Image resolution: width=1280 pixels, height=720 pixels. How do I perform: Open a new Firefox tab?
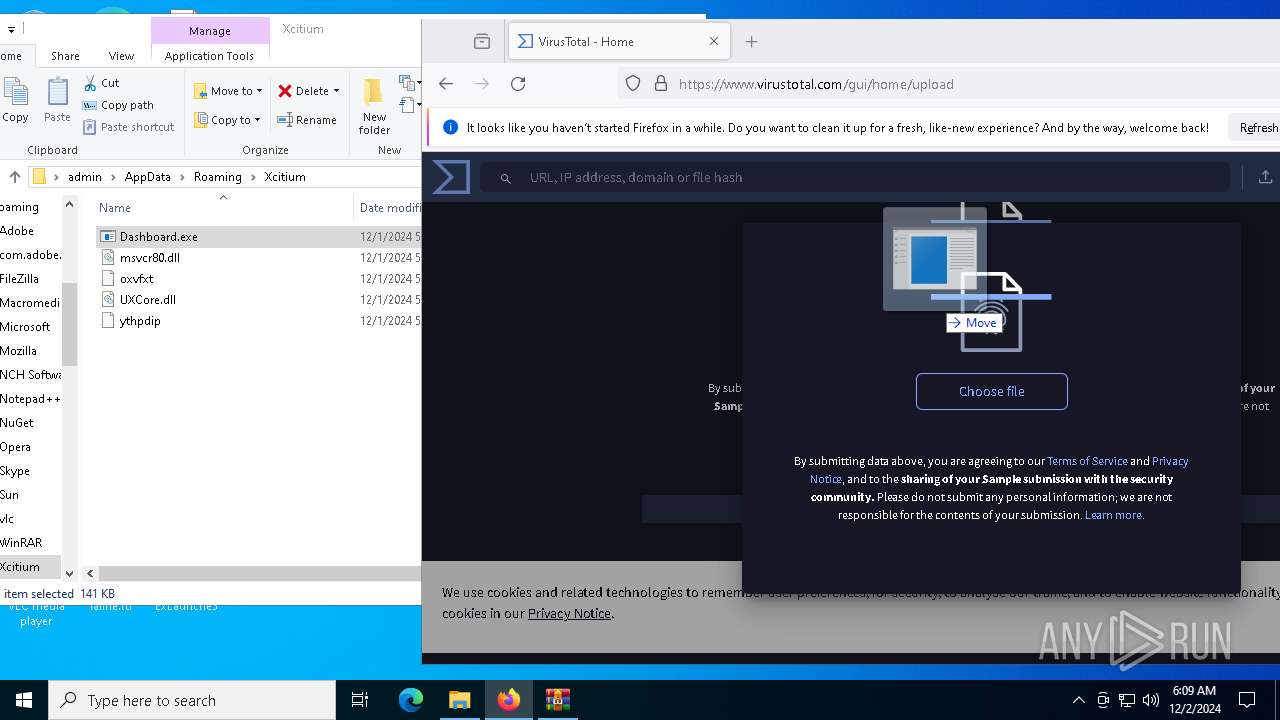point(752,42)
